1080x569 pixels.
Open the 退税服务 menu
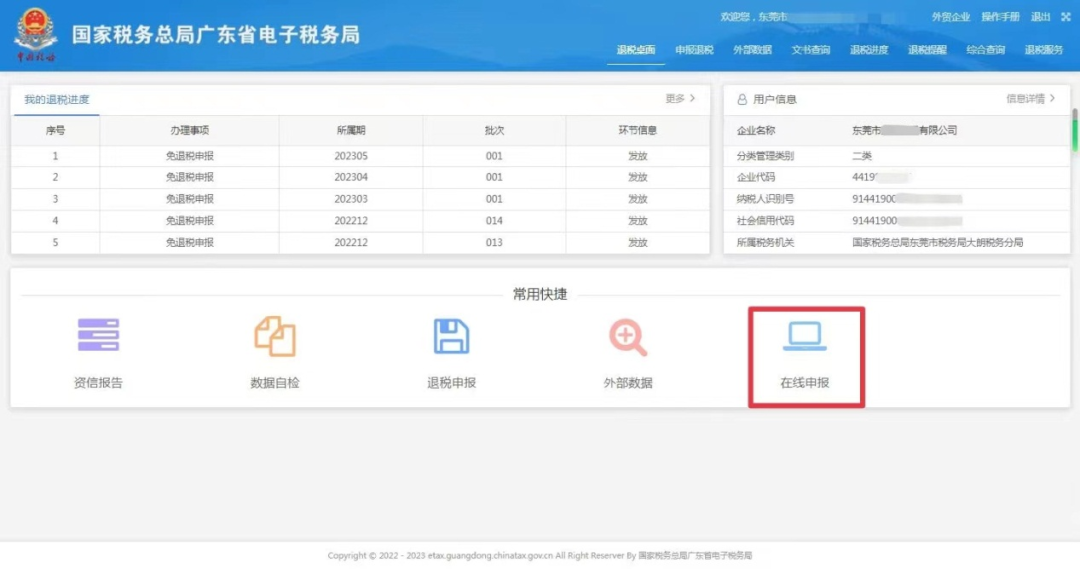1043,50
